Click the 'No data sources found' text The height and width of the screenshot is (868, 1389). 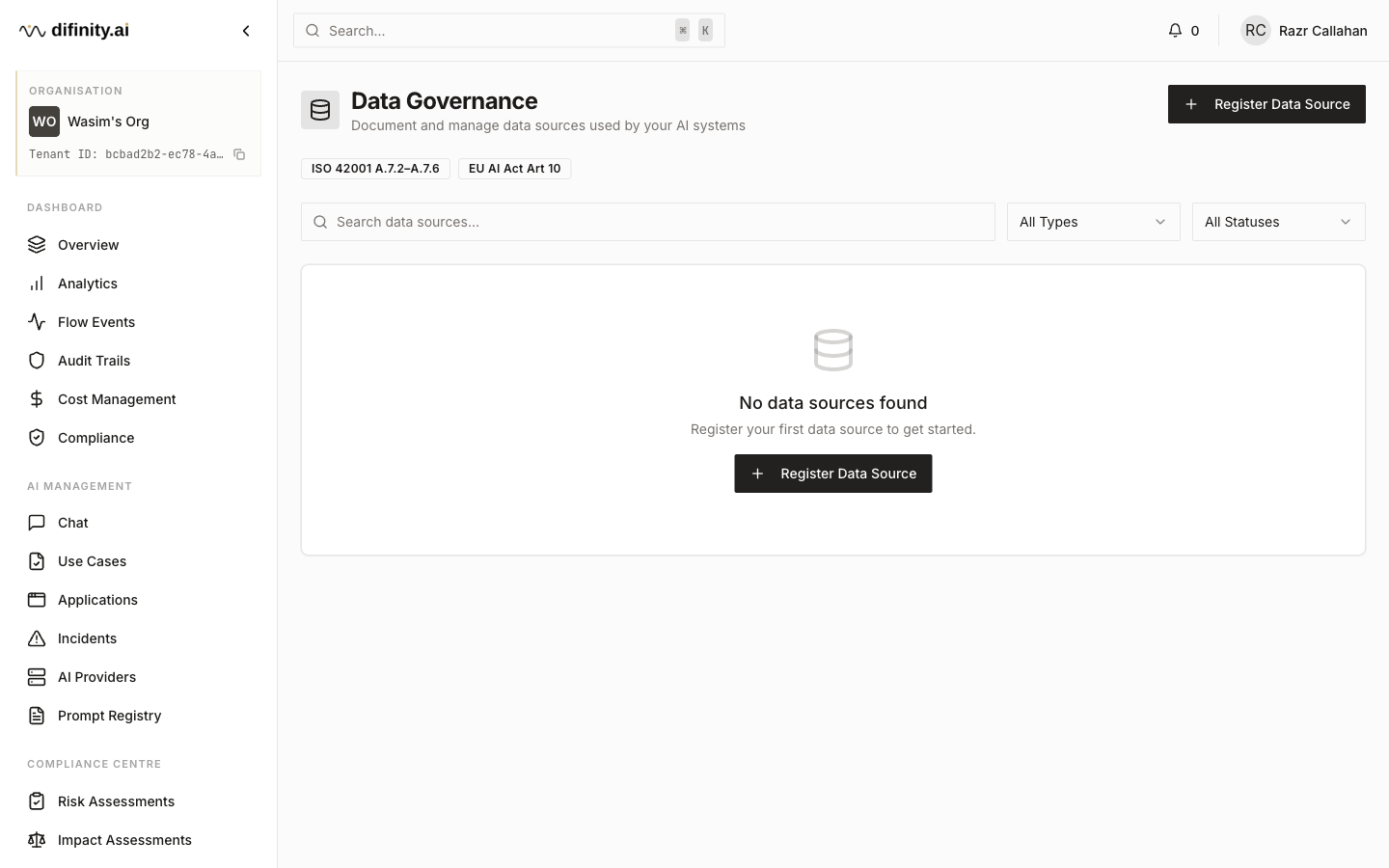[x=833, y=403]
